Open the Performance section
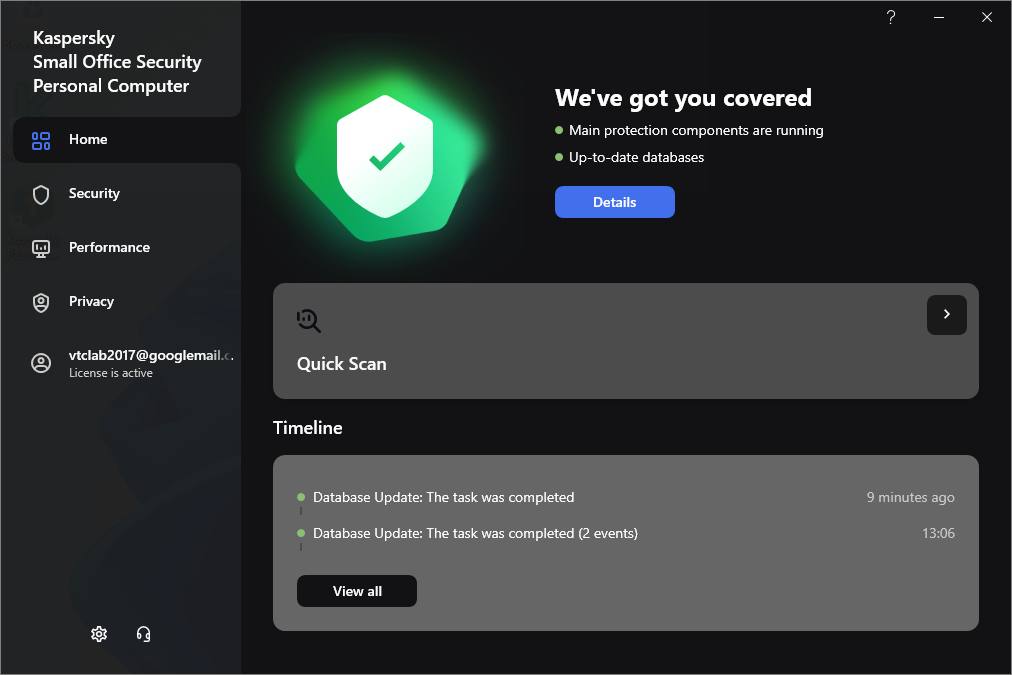The height and width of the screenshot is (675, 1012). coord(109,248)
